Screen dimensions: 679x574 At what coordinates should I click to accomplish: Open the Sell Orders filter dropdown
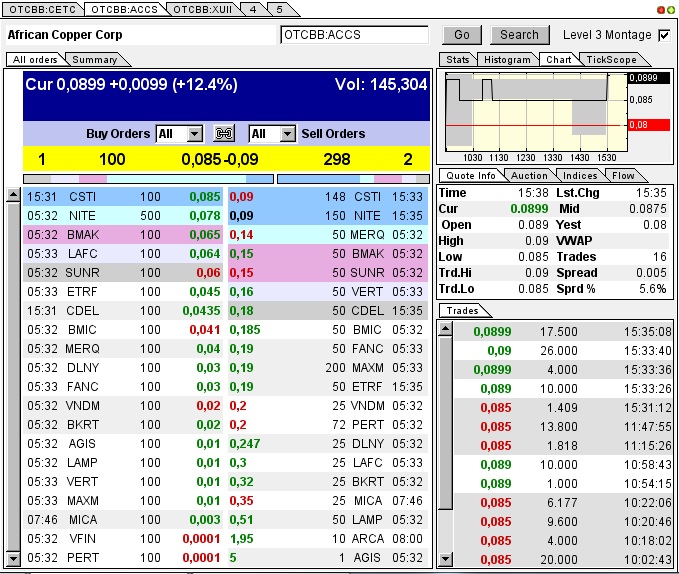tap(287, 134)
